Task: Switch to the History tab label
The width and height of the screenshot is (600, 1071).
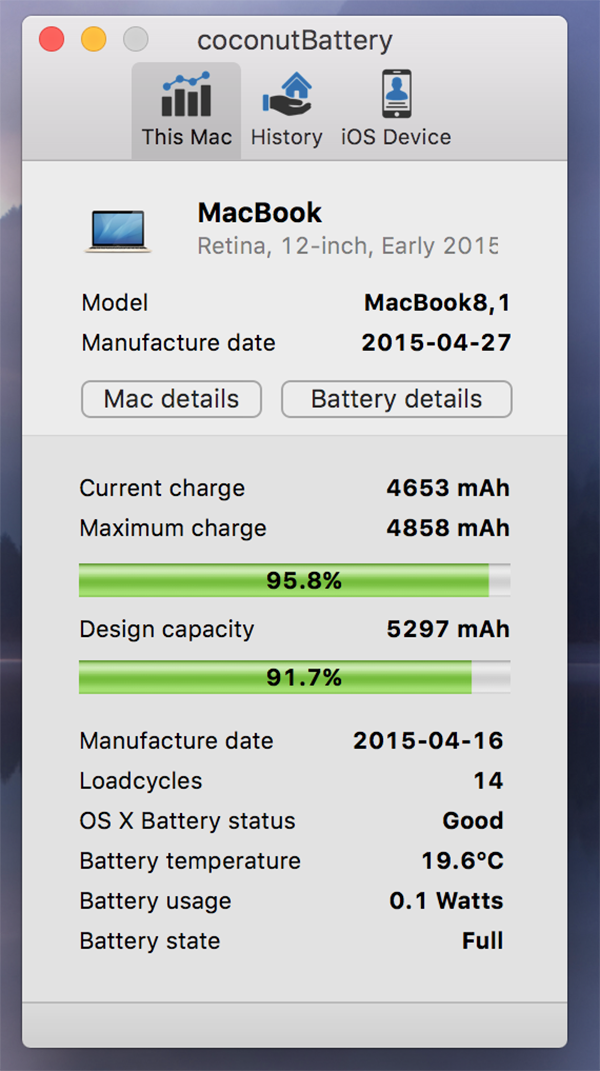Action: pos(286,137)
